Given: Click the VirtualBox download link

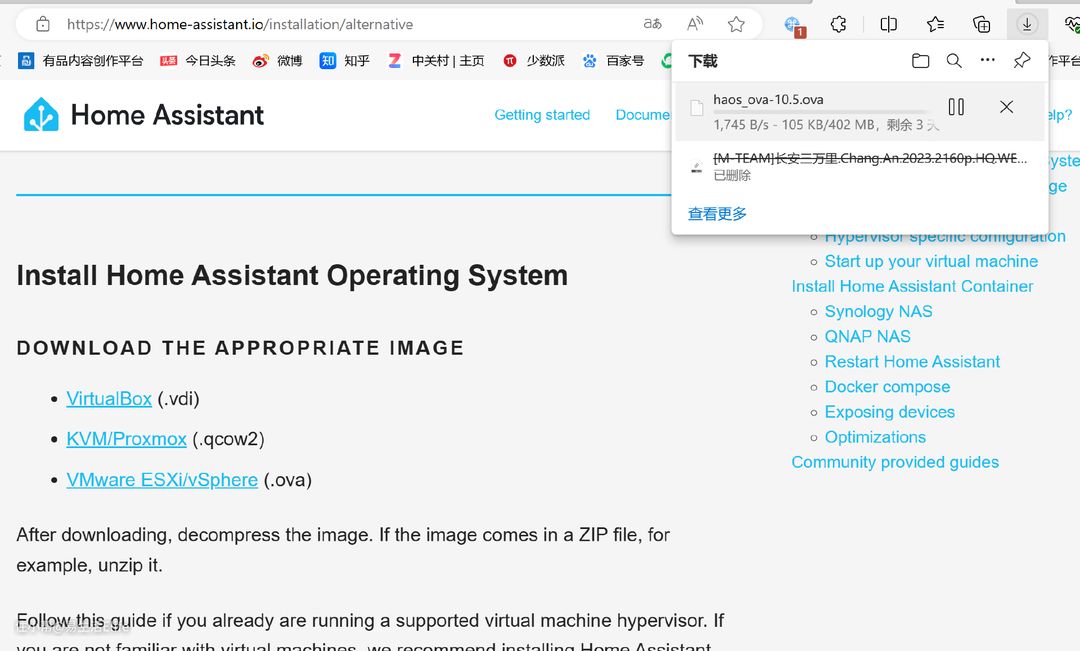Looking at the screenshot, I should [x=109, y=399].
